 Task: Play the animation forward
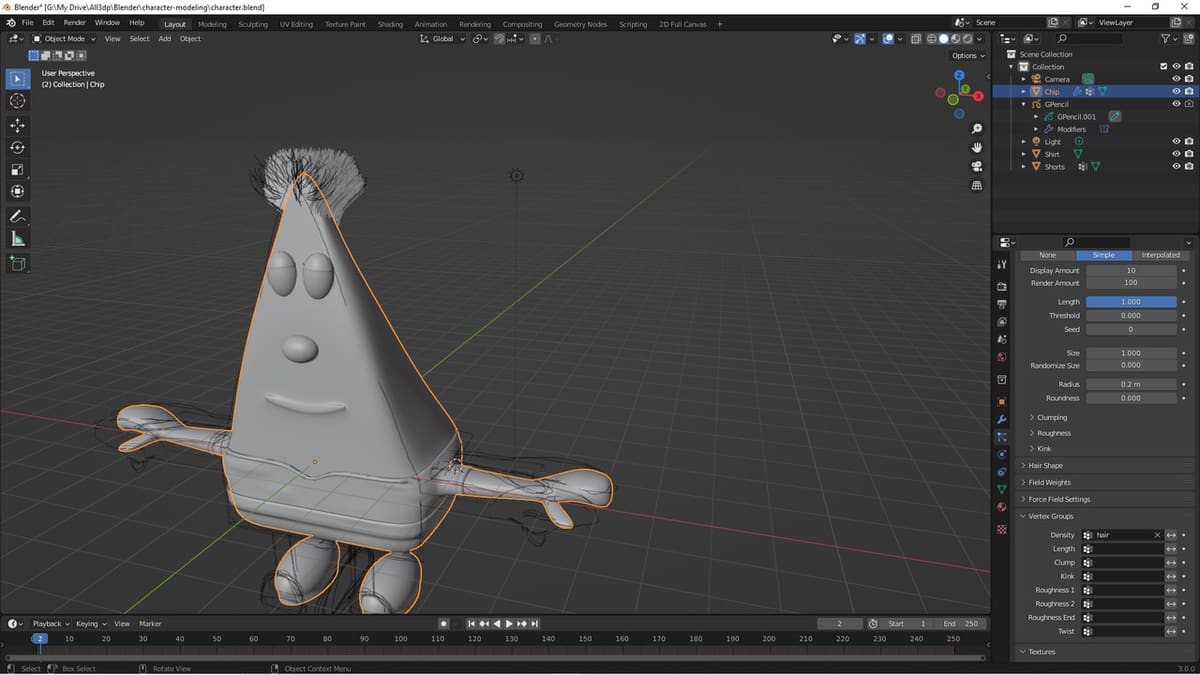(x=509, y=624)
